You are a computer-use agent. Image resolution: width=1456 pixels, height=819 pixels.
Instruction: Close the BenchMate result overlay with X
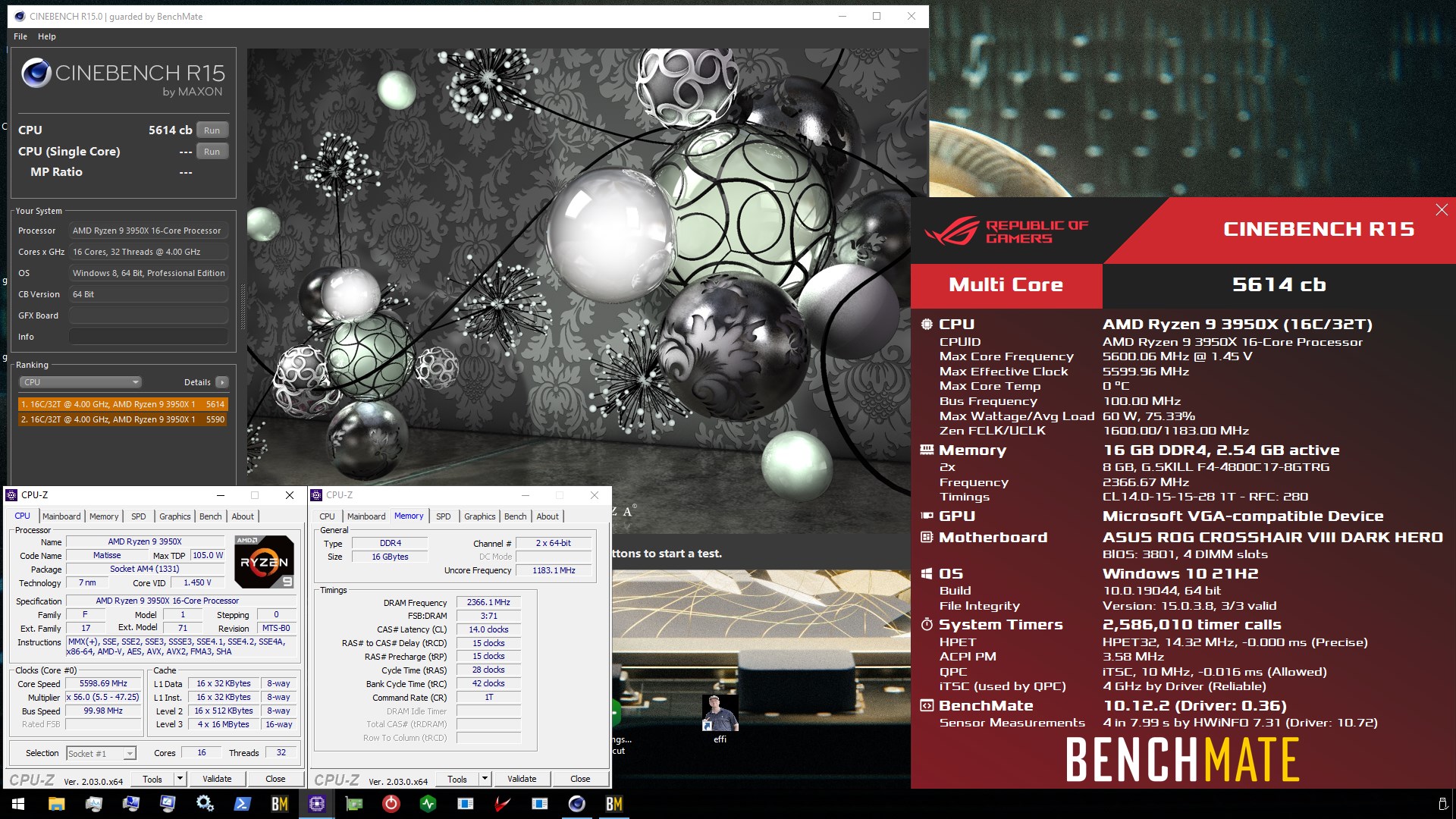(1442, 210)
